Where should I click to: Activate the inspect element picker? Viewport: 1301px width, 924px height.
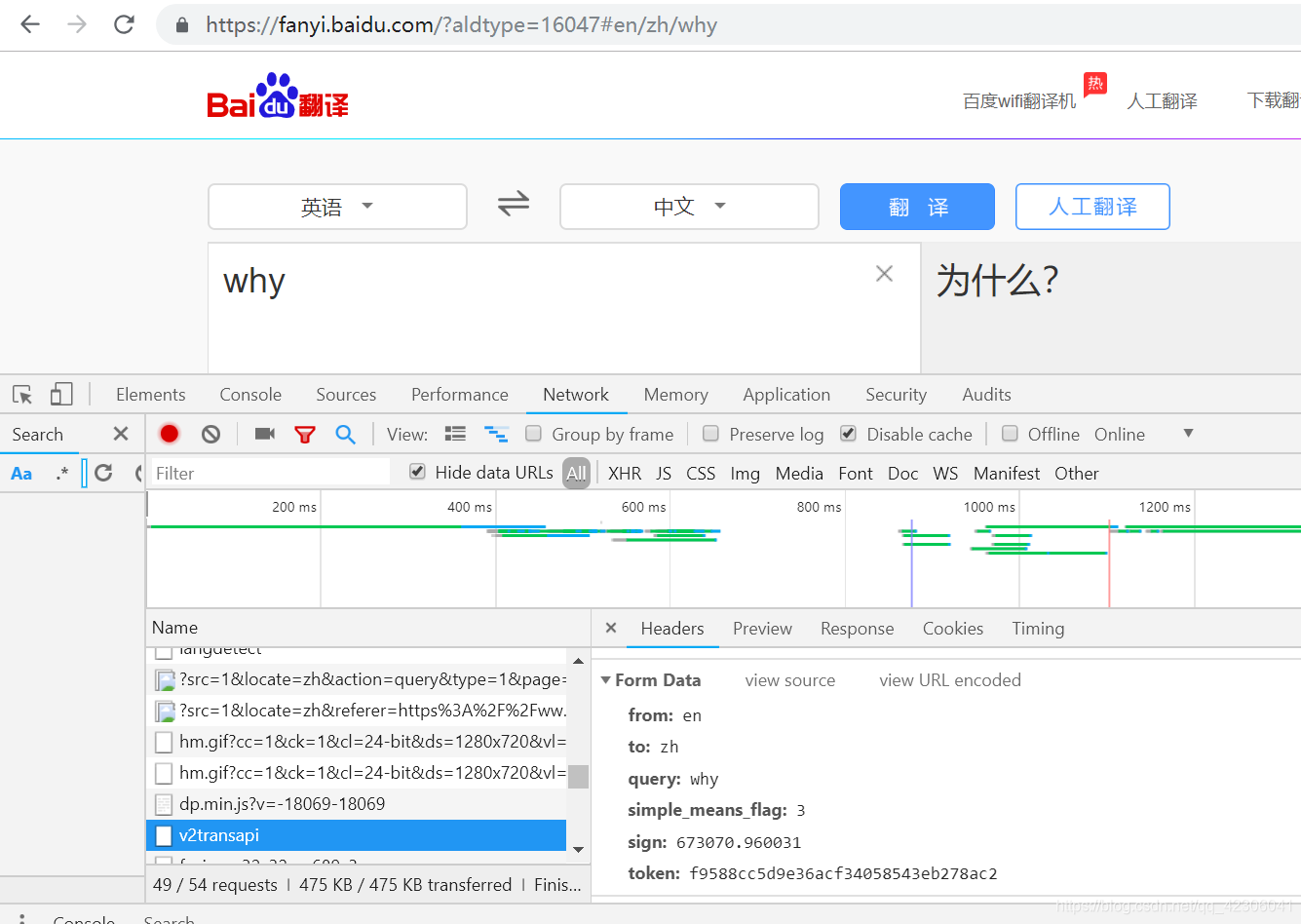tap(22, 395)
